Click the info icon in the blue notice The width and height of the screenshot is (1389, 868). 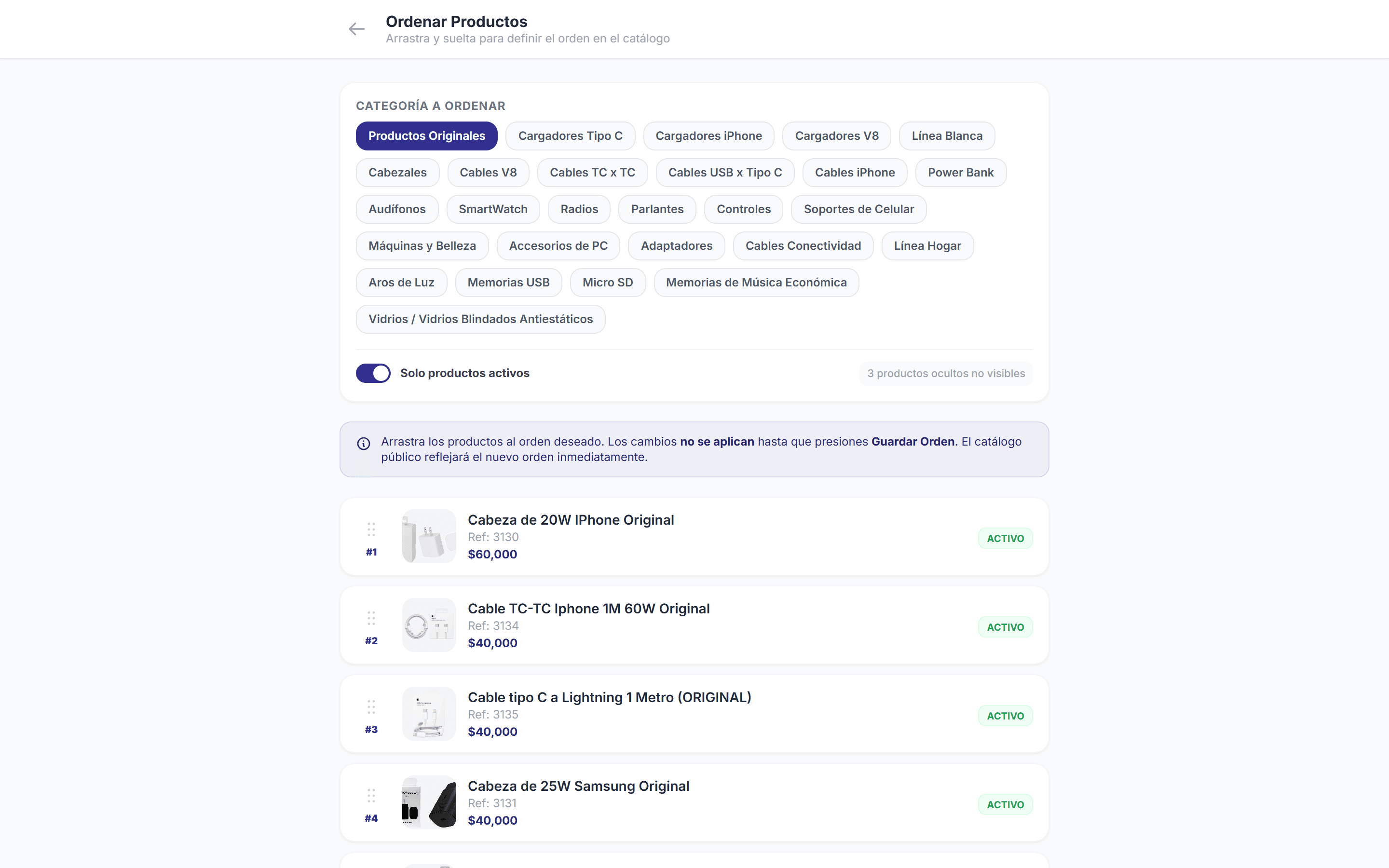(363, 443)
